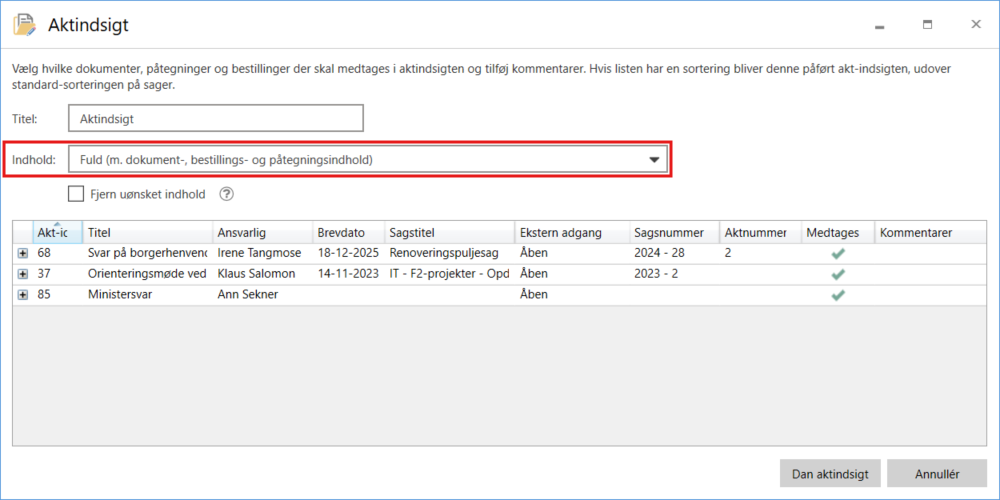
Task: Select the cell 'Svar på borgerhenvenc'
Action: (148, 253)
